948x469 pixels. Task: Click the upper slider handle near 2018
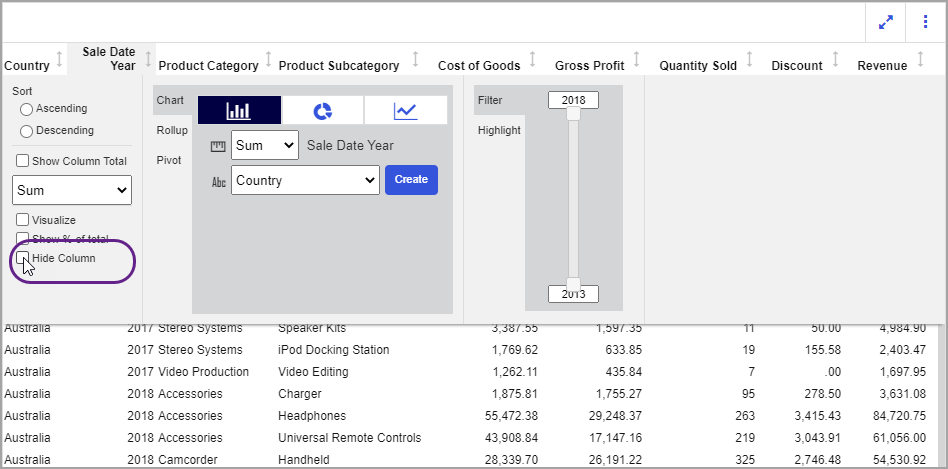pyautogui.click(x=573, y=114)
